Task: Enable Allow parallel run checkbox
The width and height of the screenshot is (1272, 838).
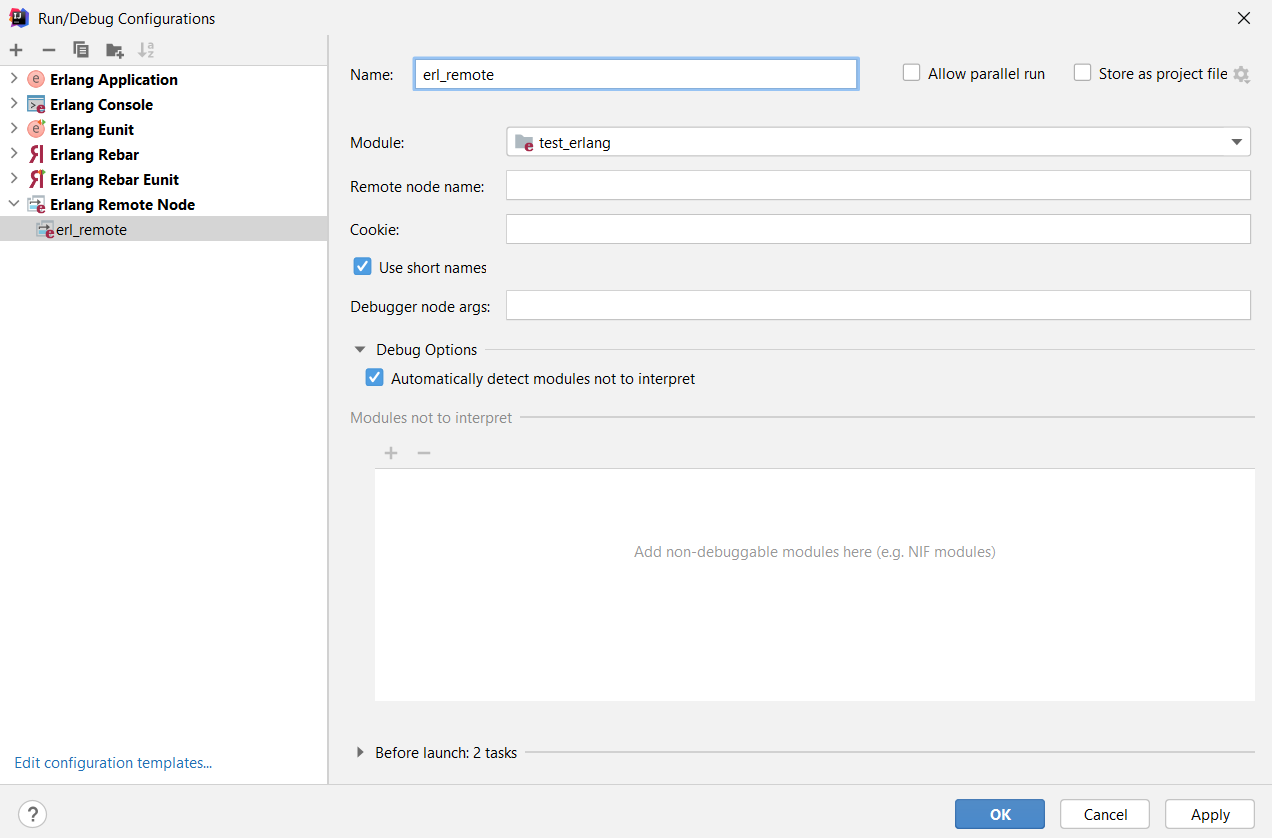Action: coord(911,73)
